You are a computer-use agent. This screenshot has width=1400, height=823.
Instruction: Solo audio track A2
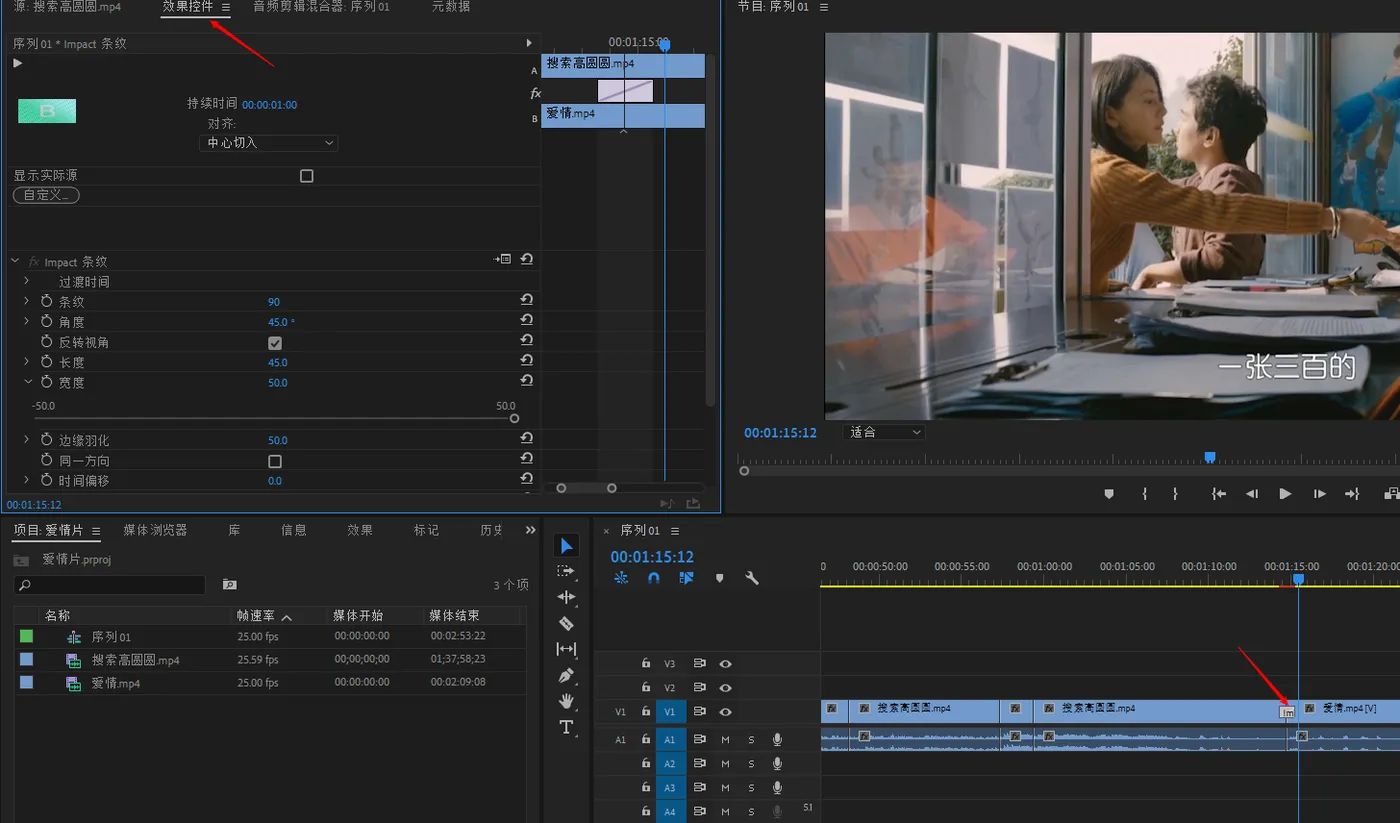[x=751, y=763]
